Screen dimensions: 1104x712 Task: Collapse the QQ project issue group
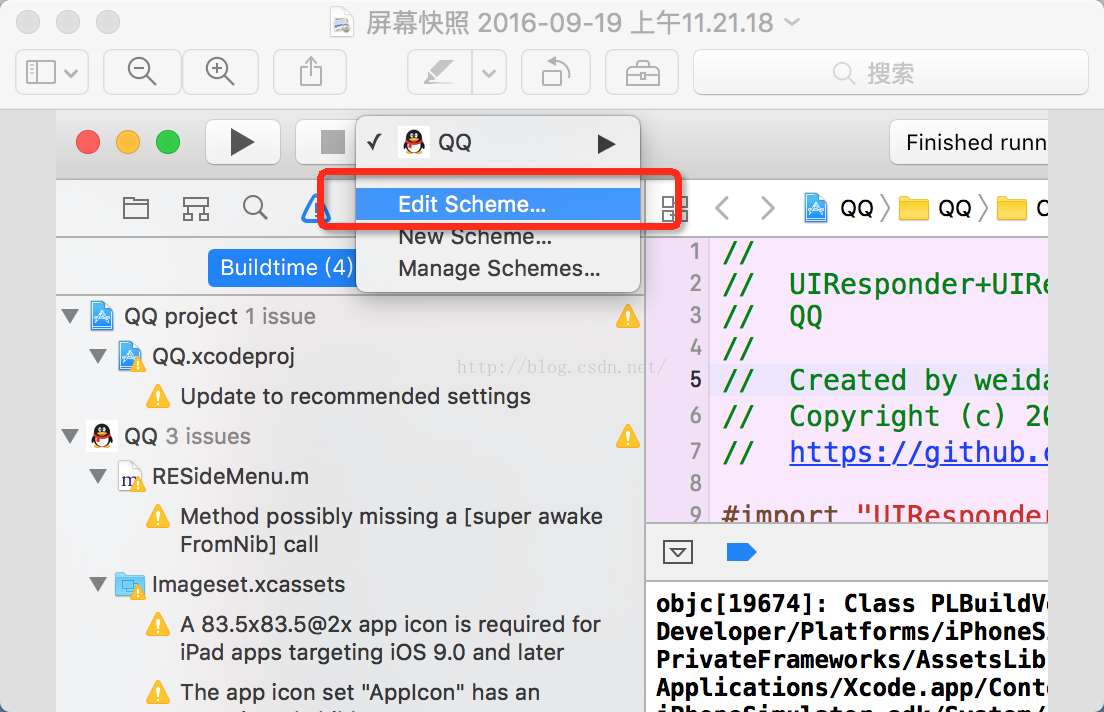point(70,316)
